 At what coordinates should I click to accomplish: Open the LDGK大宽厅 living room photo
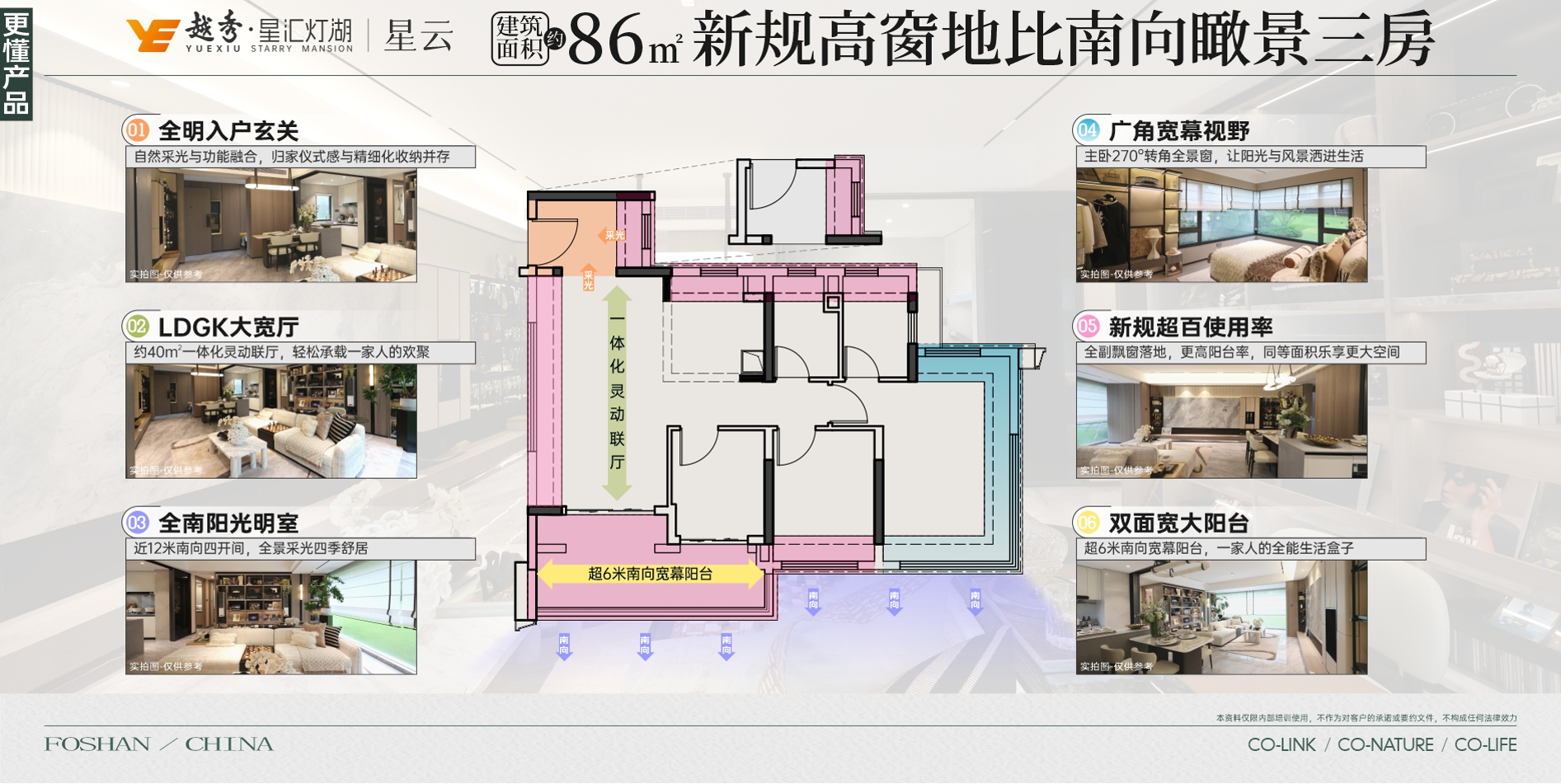click(271, 421)
